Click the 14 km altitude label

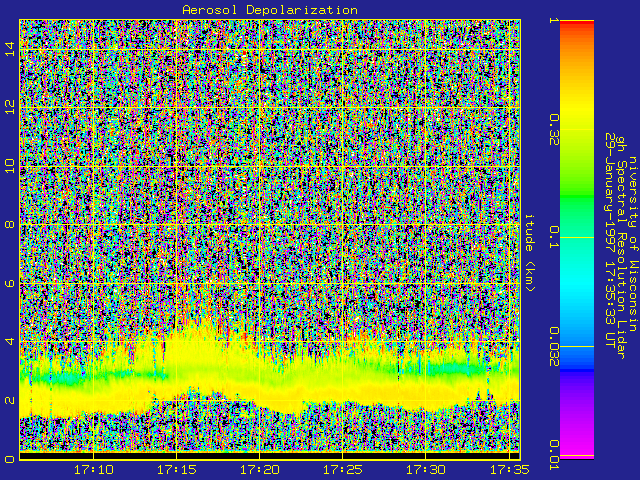pos(9,49)
